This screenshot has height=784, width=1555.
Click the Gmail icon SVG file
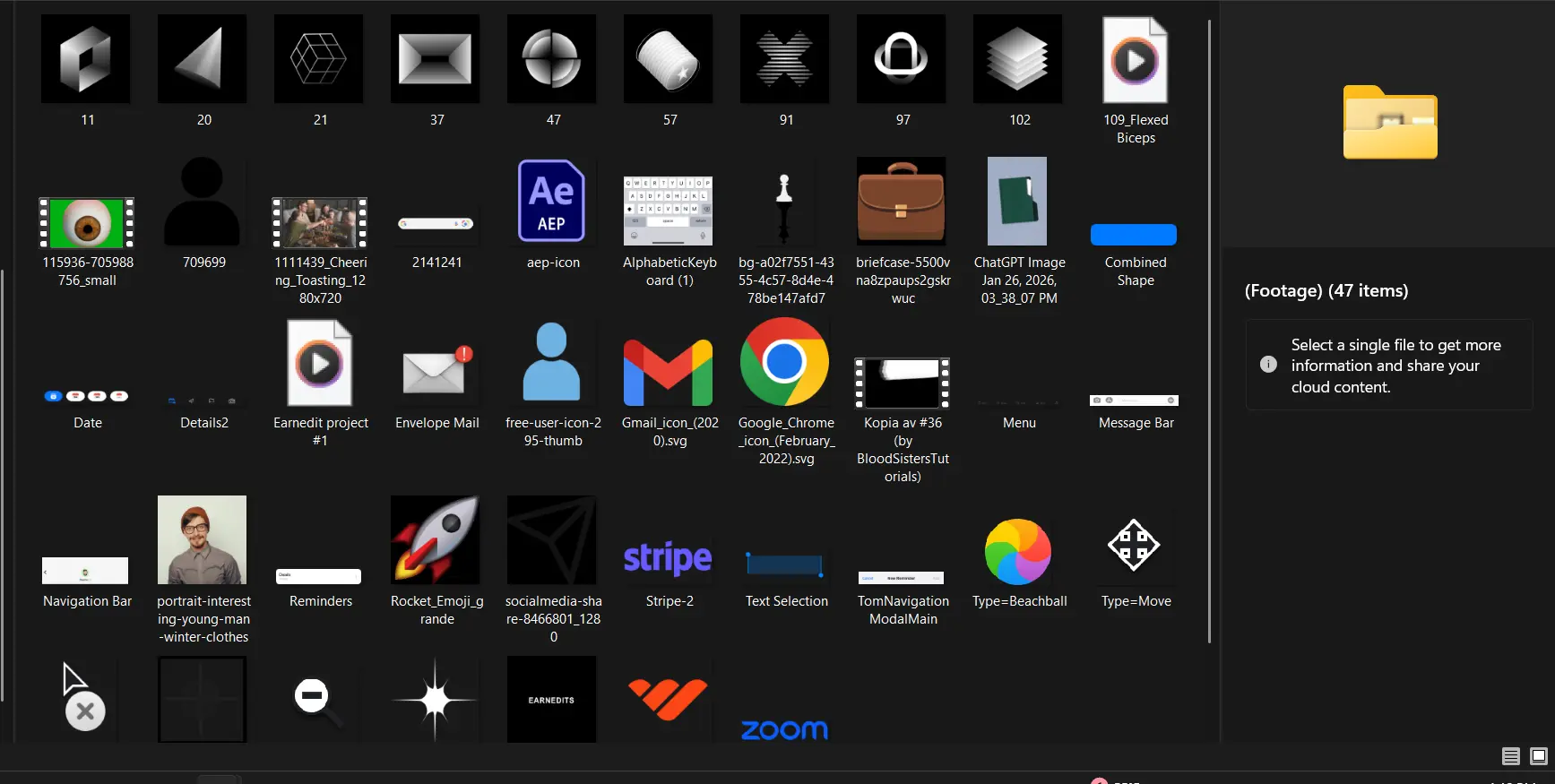[x=669, y=371]
